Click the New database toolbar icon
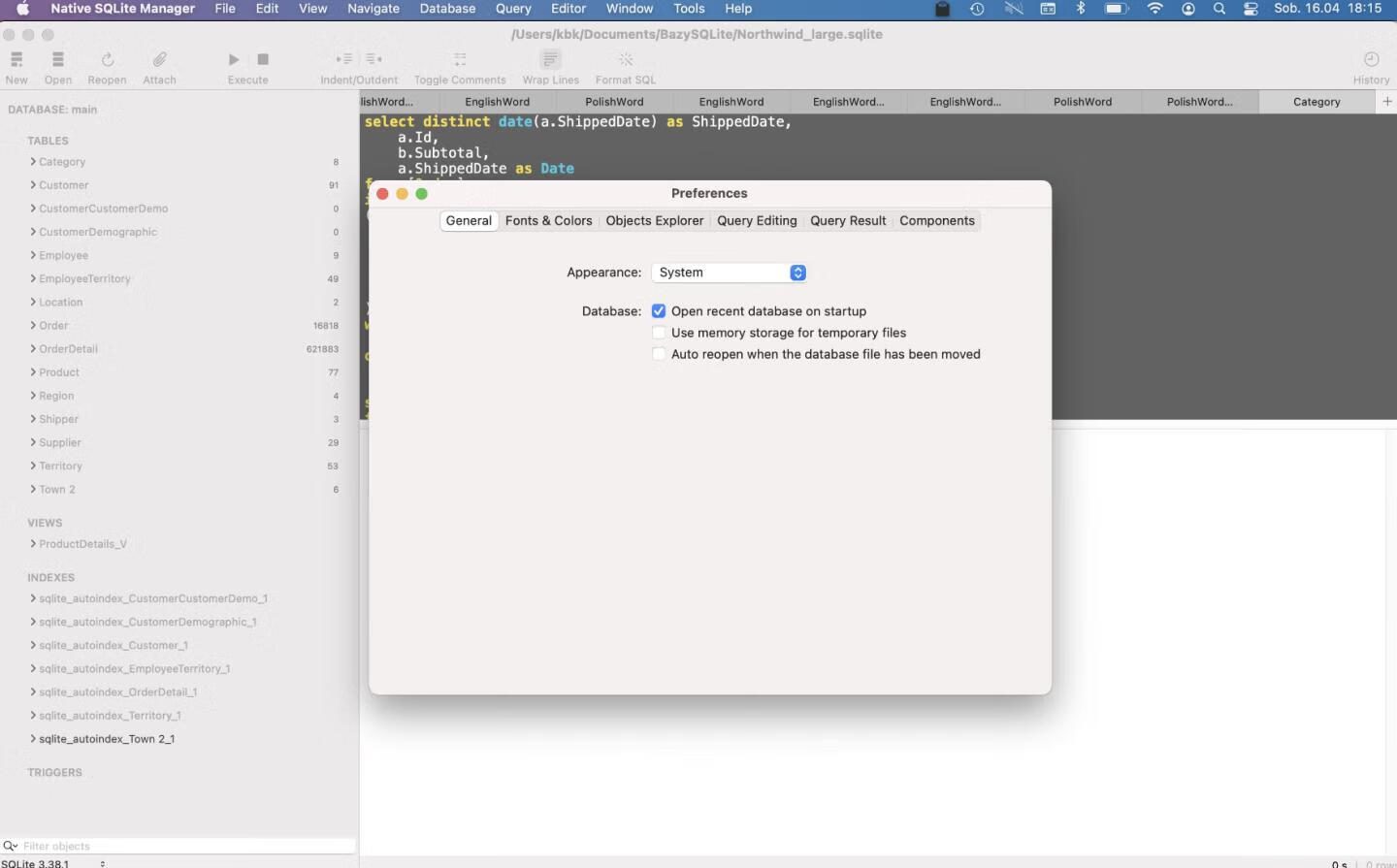Viewport: 1397px width, 868px height. coord(16,60)
